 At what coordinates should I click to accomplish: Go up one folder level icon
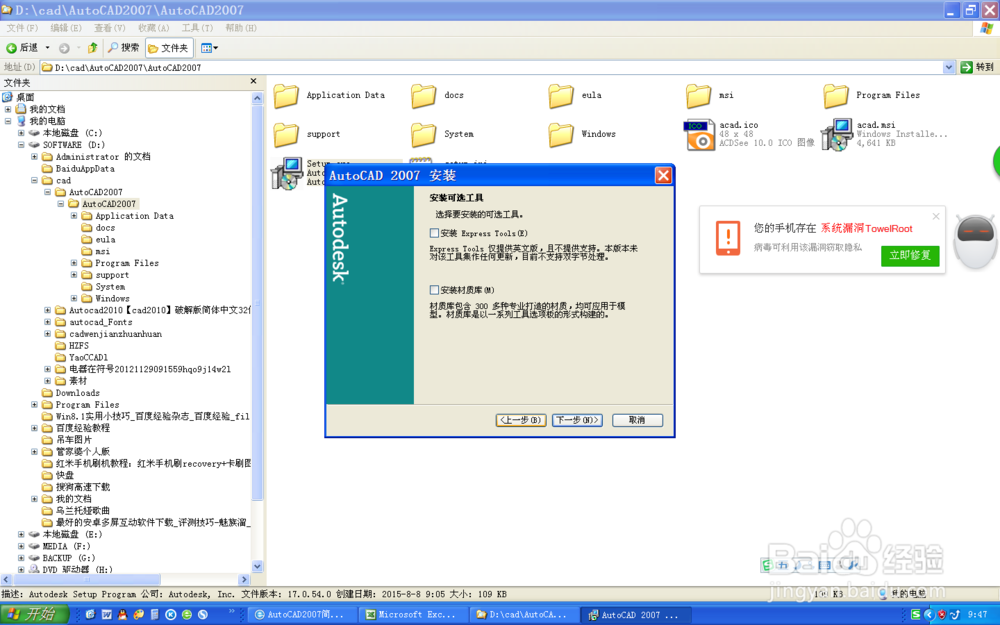coord(92,48)
